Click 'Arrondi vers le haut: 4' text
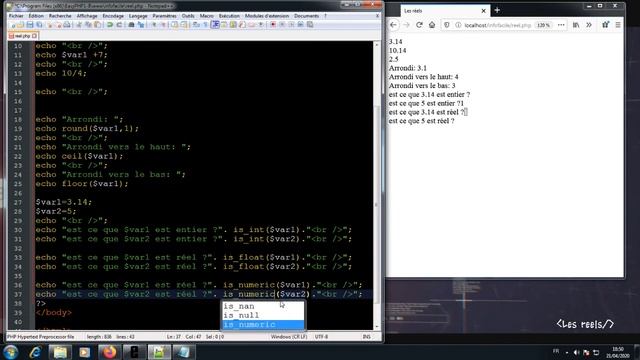This screenshot has width=640, height=360. 423,77
